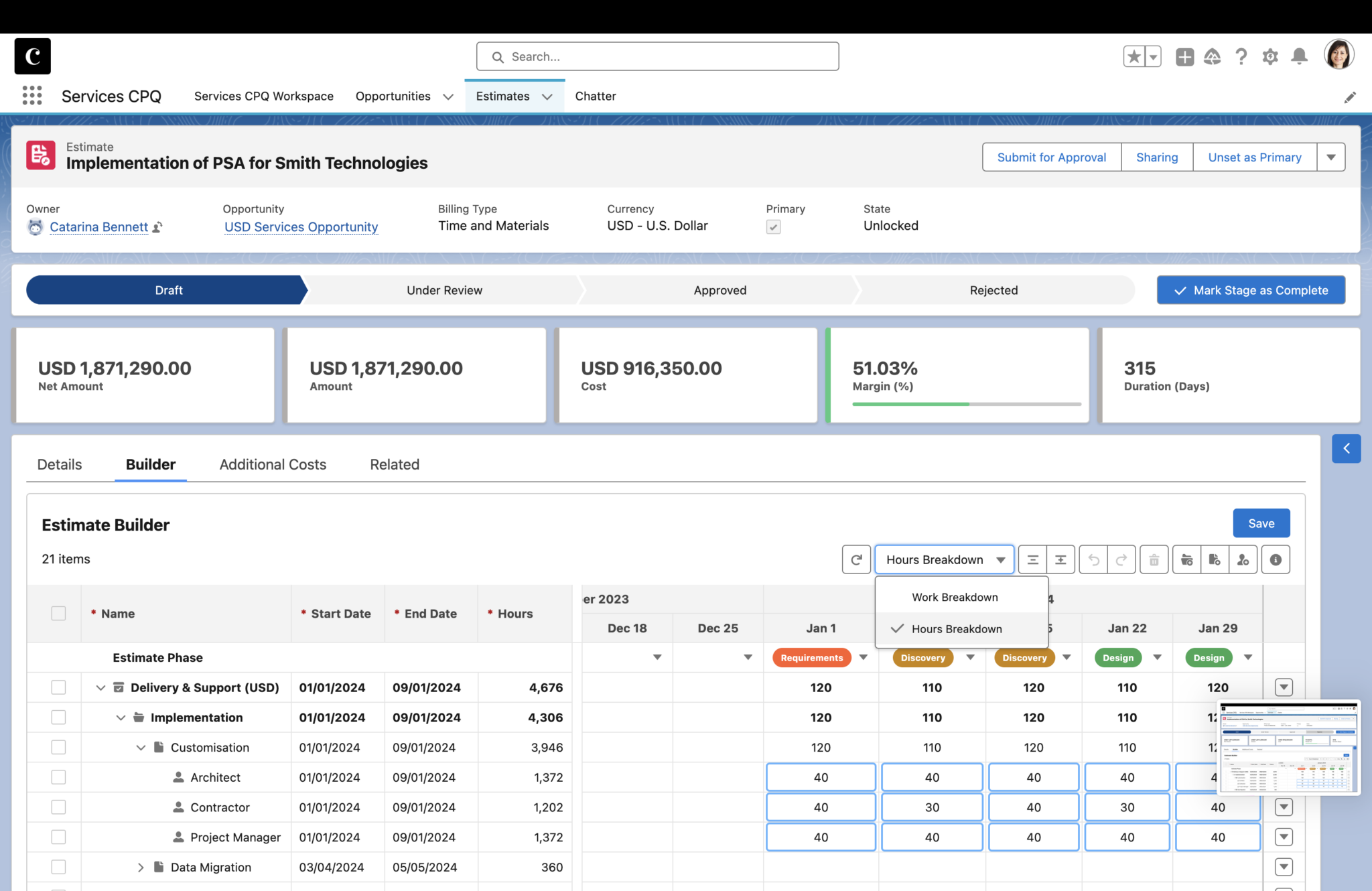Collapse the Implementation row
Image resolution: width=1372 pixels, height=891 pixels.
121,717
